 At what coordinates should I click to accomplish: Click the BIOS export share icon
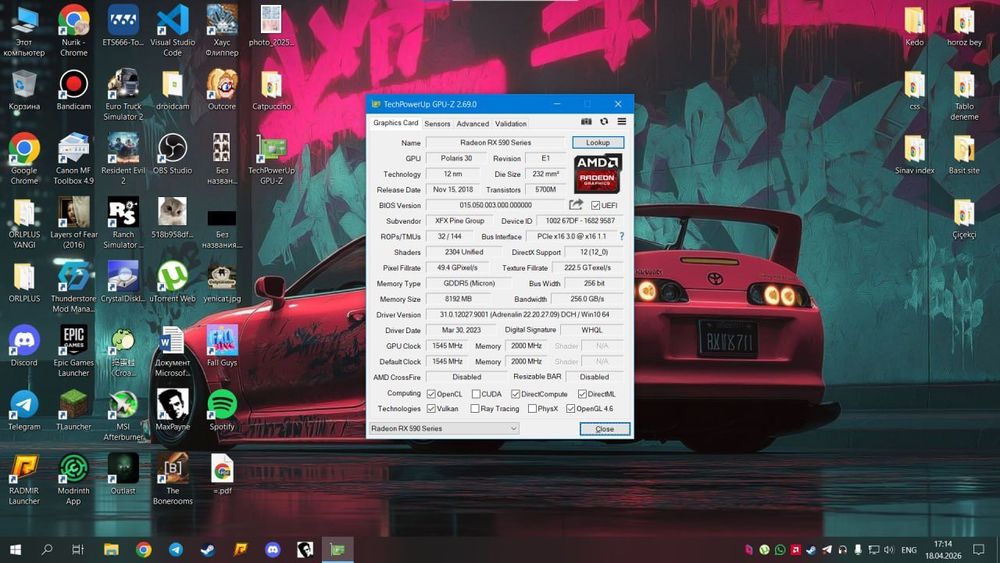576,205
